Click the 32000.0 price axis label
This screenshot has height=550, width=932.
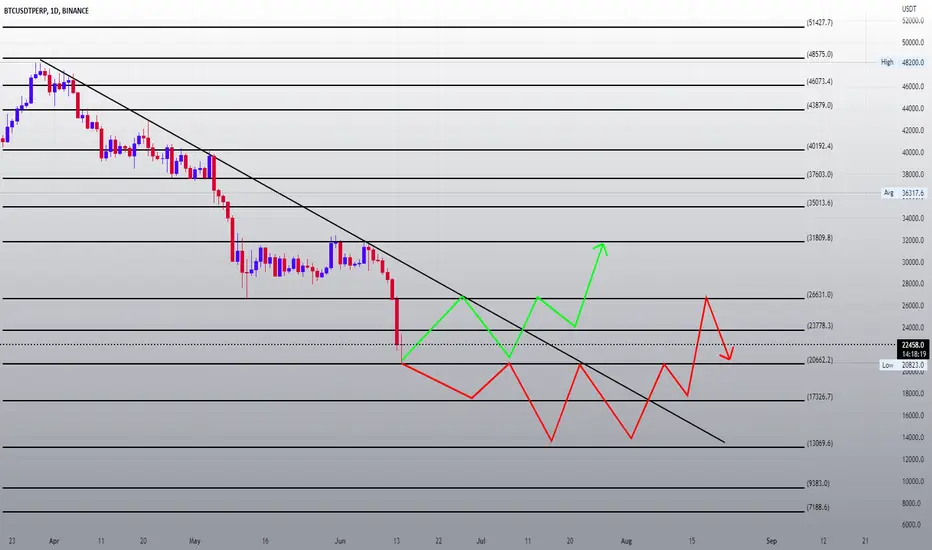(x=913, y=241)
